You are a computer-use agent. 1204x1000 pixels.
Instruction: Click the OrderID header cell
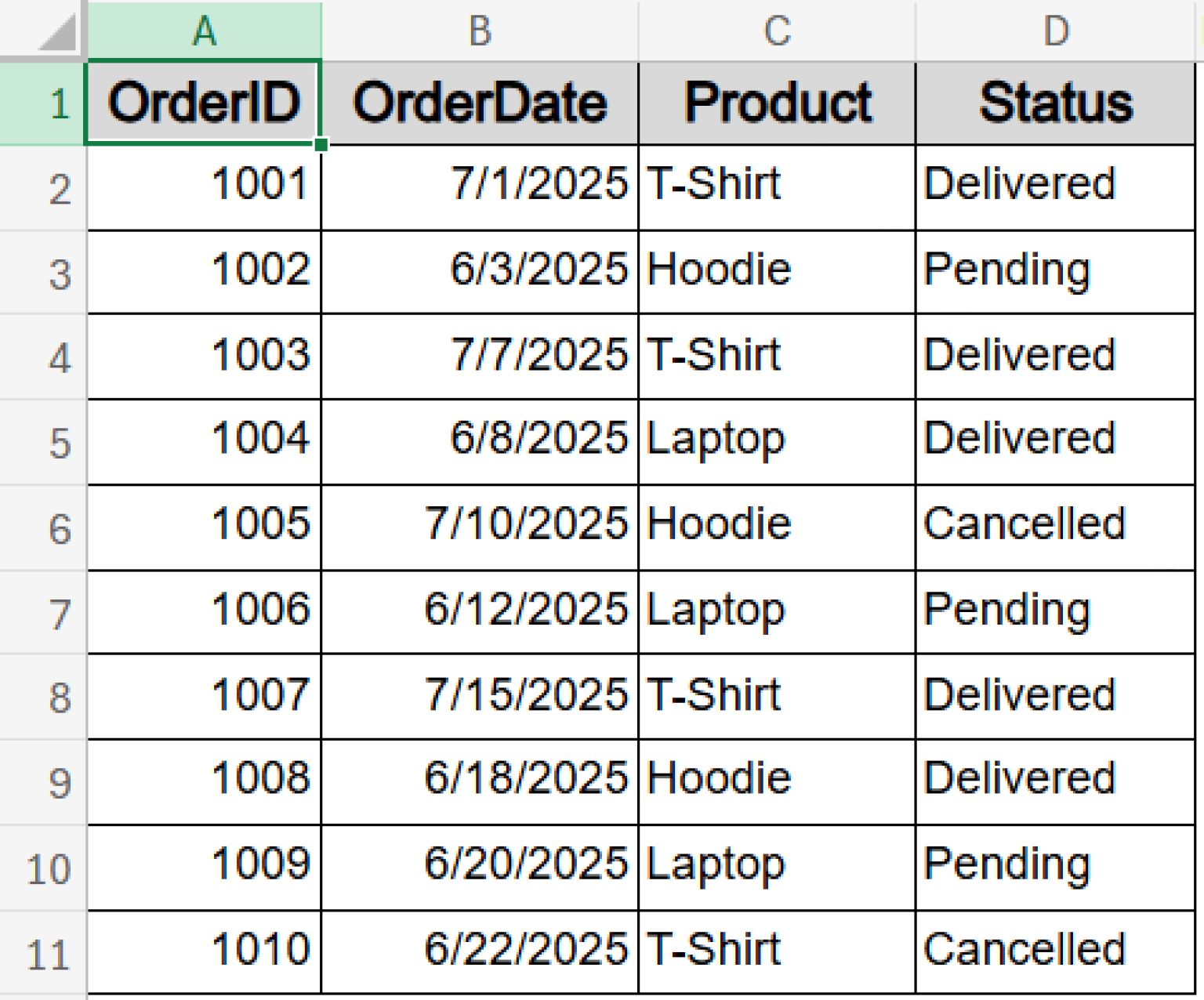204,102
